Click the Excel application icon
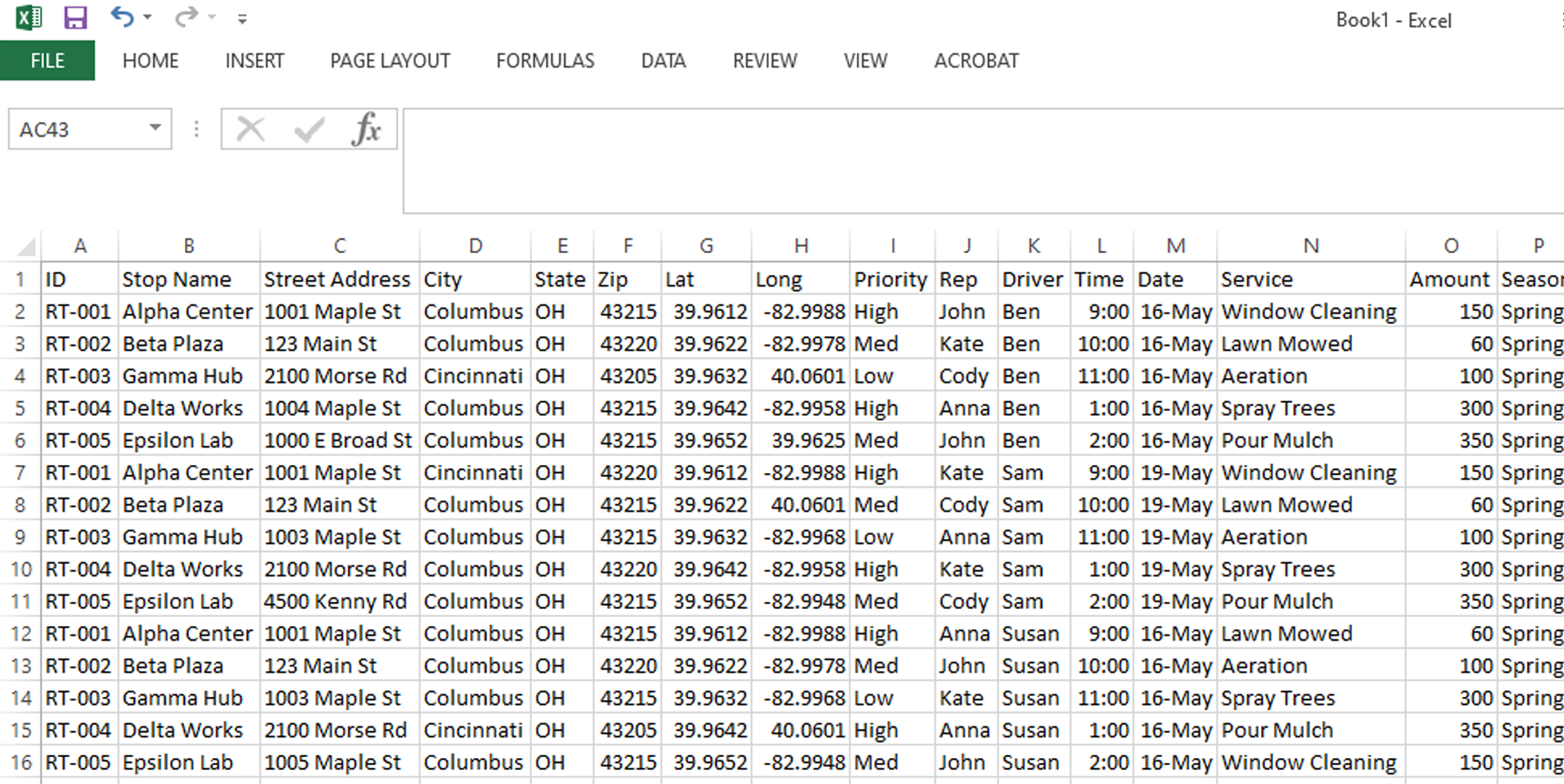The width and height of the screenshot is (1564, 784). coord(28,17)
